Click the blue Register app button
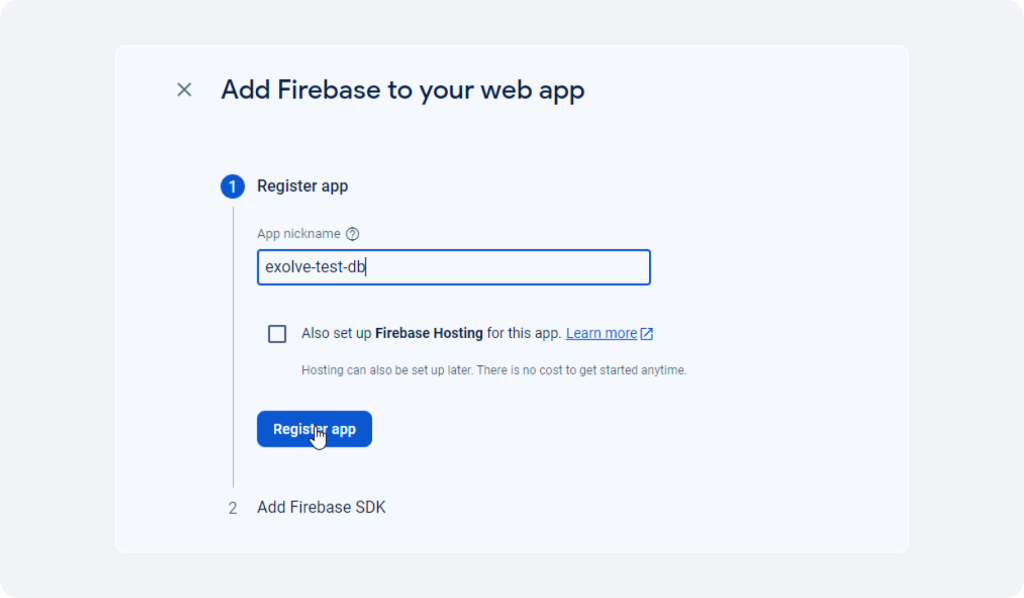The width and height of the screenshot is (1024, 598). tap(314, 429)
